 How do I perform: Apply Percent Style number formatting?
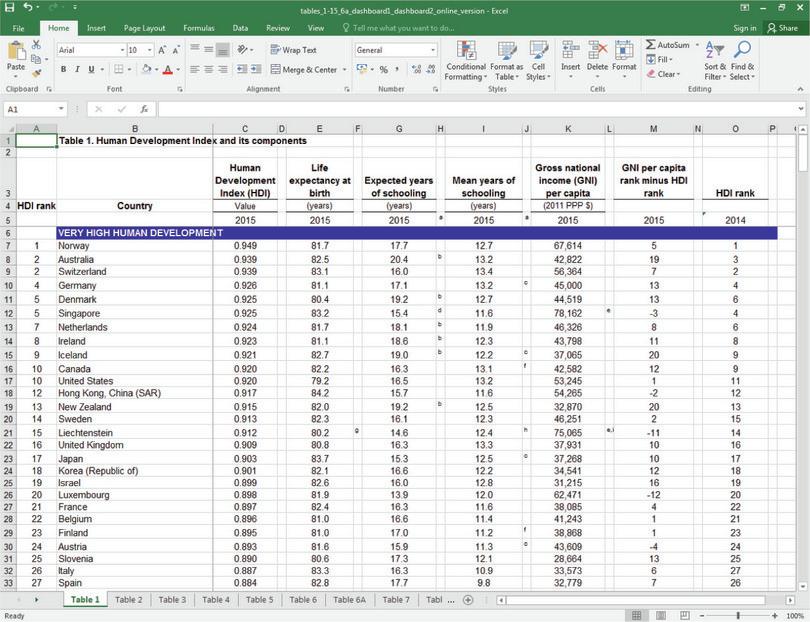pyautogui.click(x=386, y=71)
